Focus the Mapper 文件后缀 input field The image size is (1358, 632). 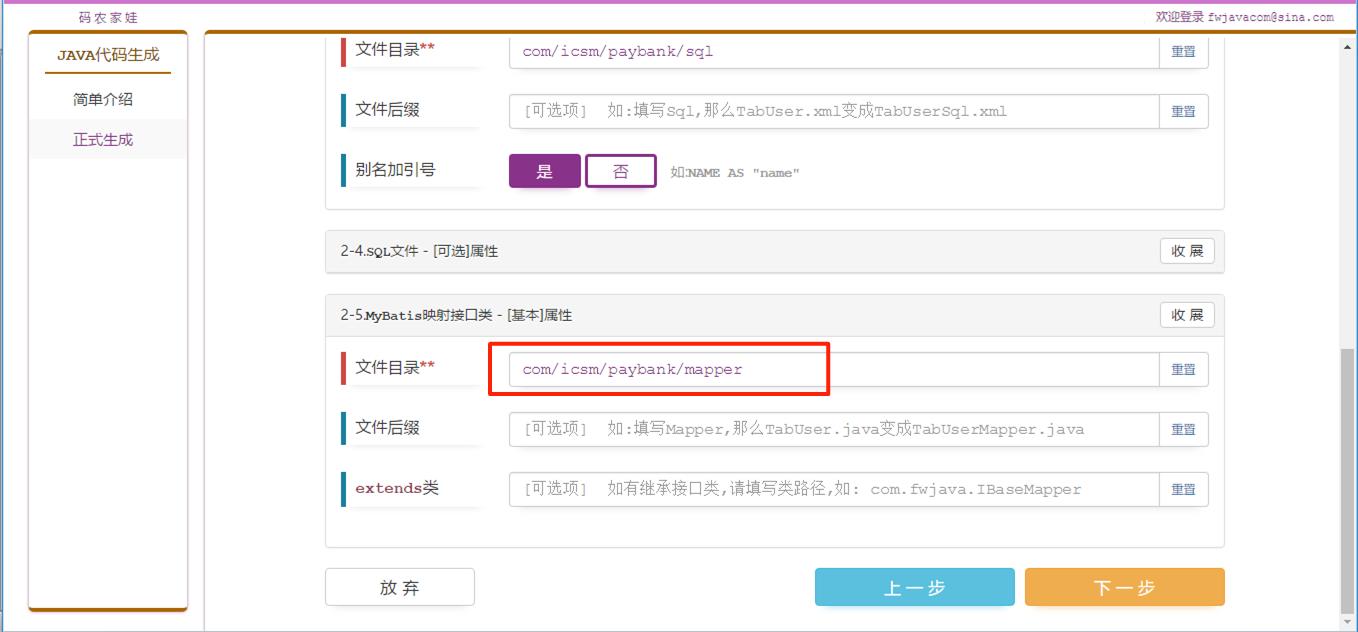[833, 429]
